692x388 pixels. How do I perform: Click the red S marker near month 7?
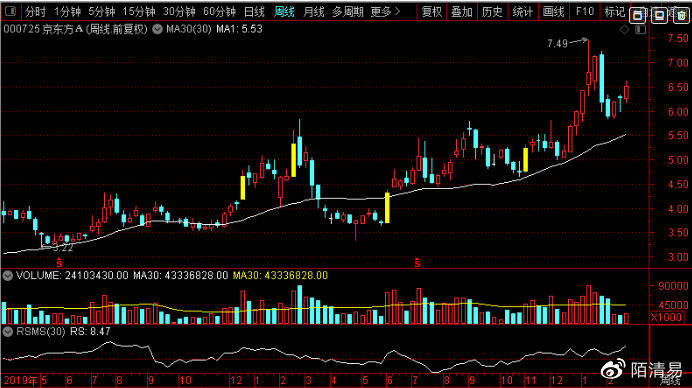point(417,263)
